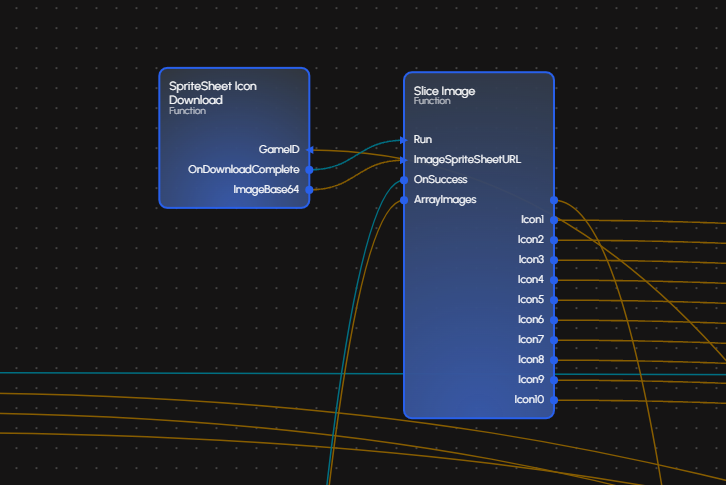This screenshot has height=485, width=726.
Task: Click the Icon6 output port dot
Action: [554, 320]
